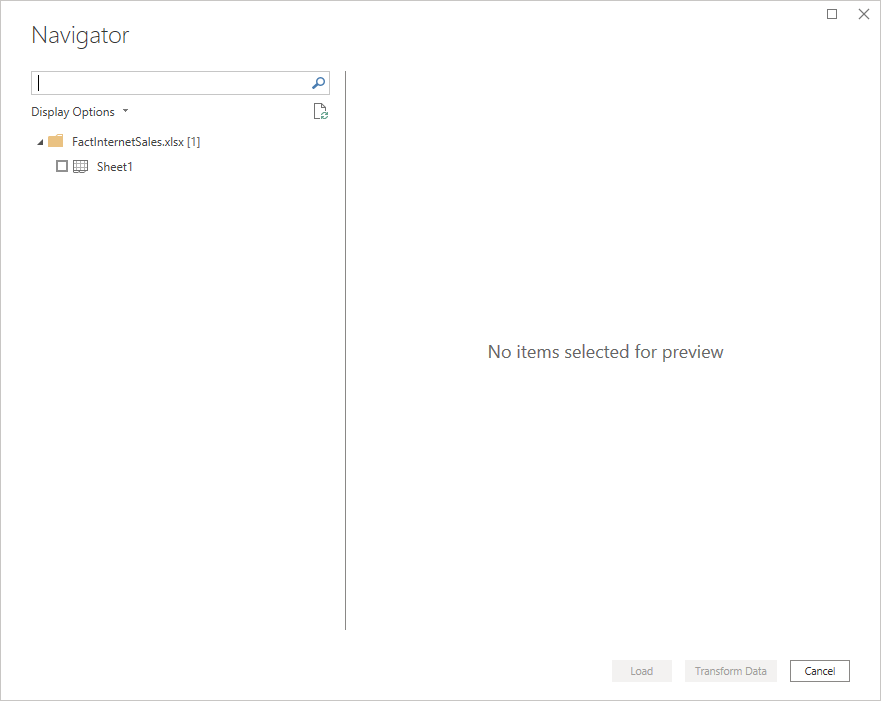Image resolution: width=881 pixels, height=701 pixels.
Task: Click the magnifying glass to run a search
Action: (317, 82)
